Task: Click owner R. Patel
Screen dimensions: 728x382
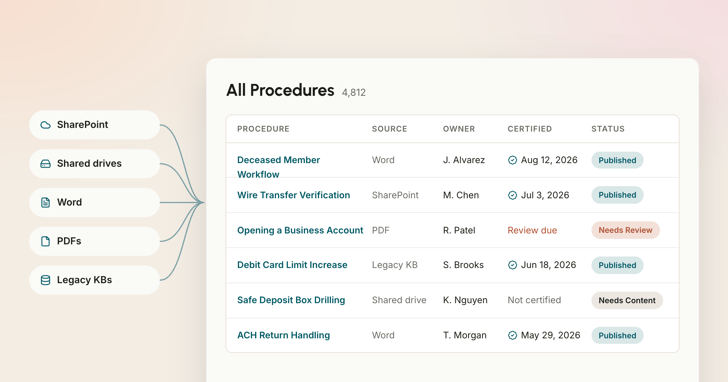Action: pos(459,230)
